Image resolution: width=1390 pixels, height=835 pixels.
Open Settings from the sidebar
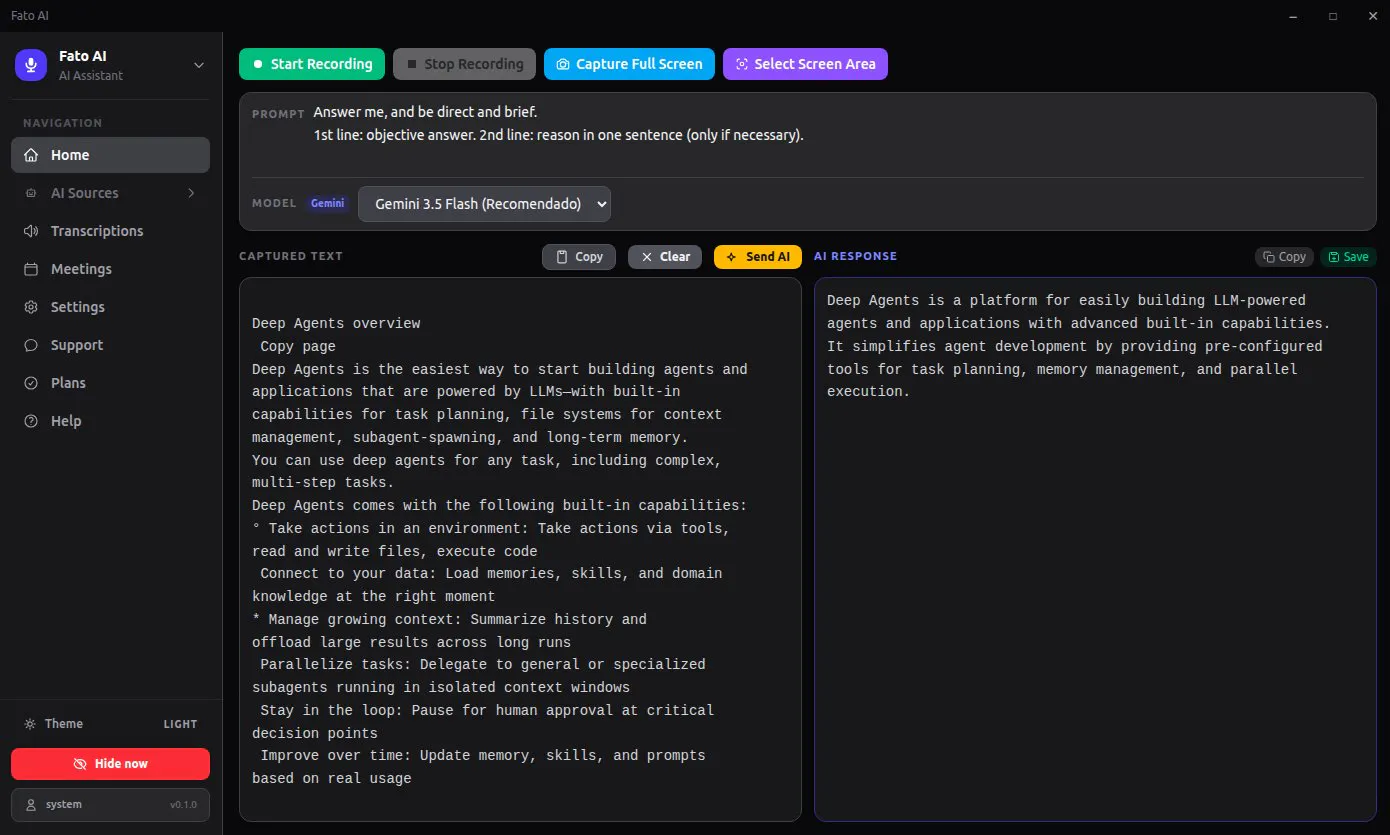(111, 307)
